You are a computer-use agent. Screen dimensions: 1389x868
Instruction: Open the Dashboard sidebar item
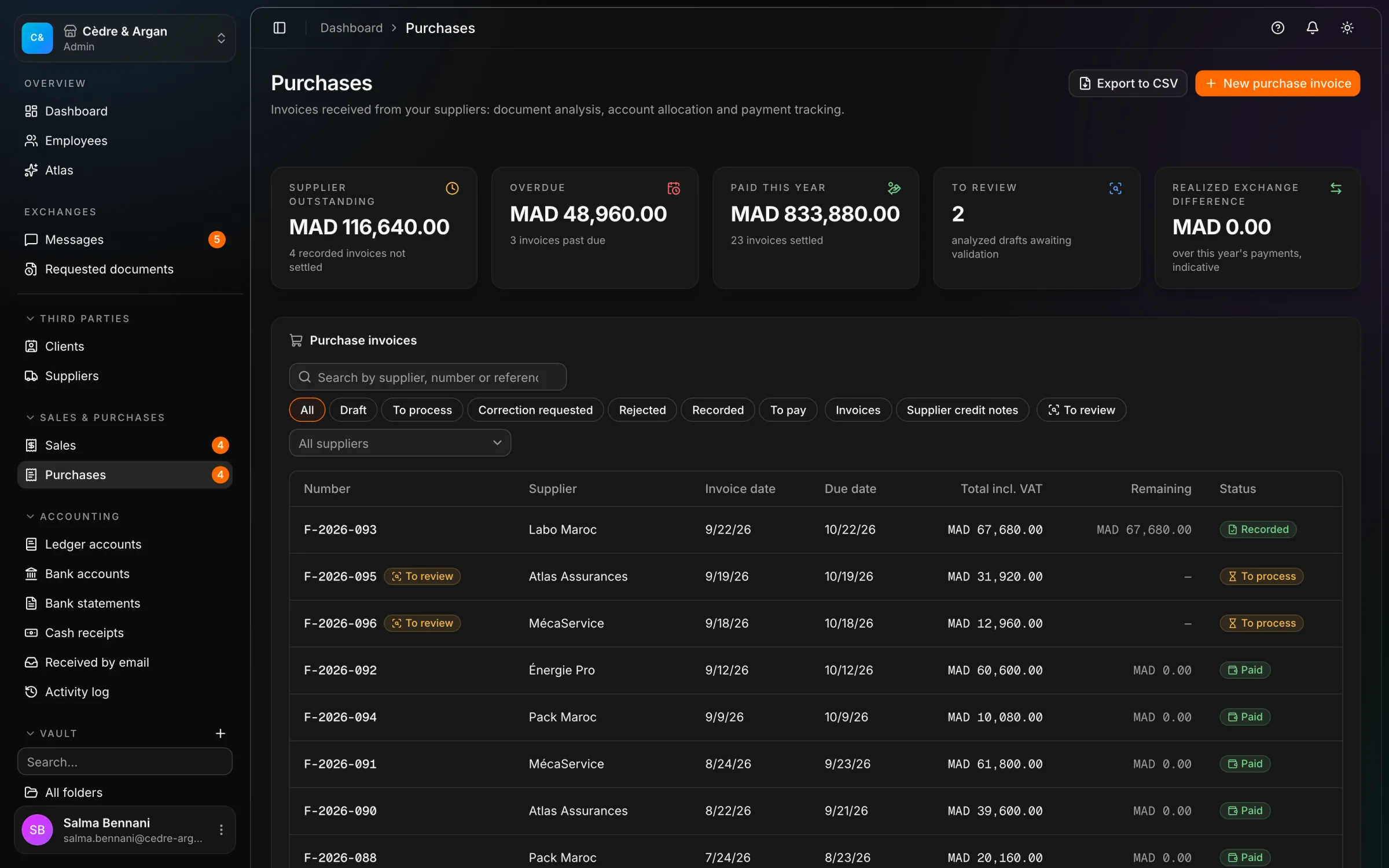(125, 111)
